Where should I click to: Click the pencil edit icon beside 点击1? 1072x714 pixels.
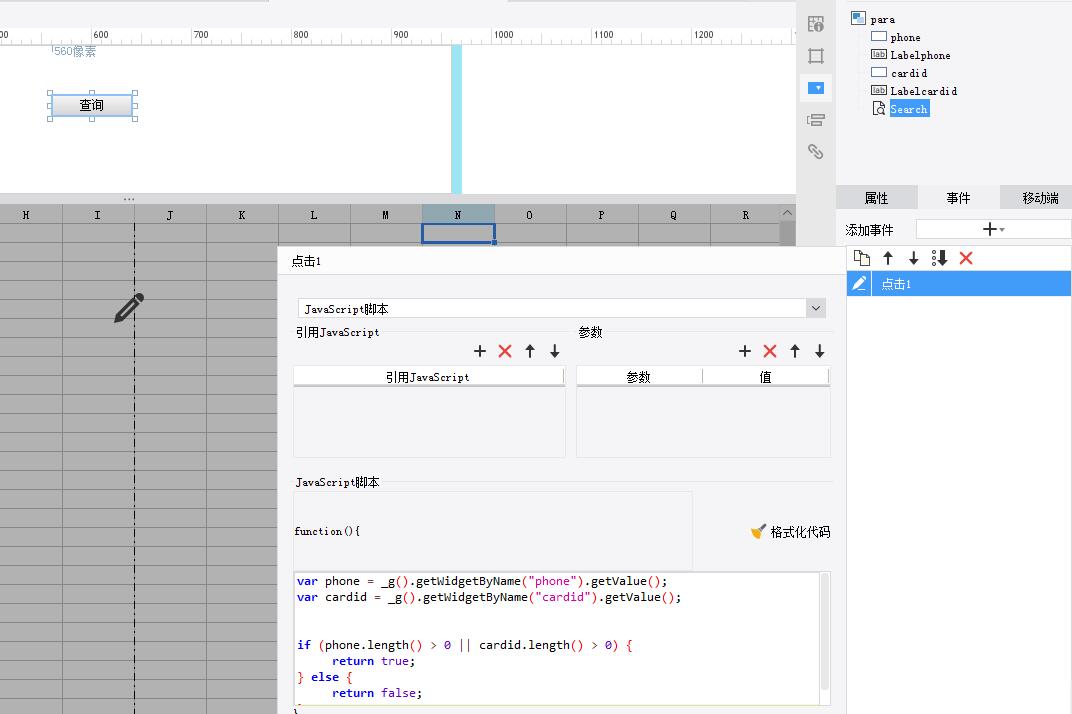[x=859, y=283]
